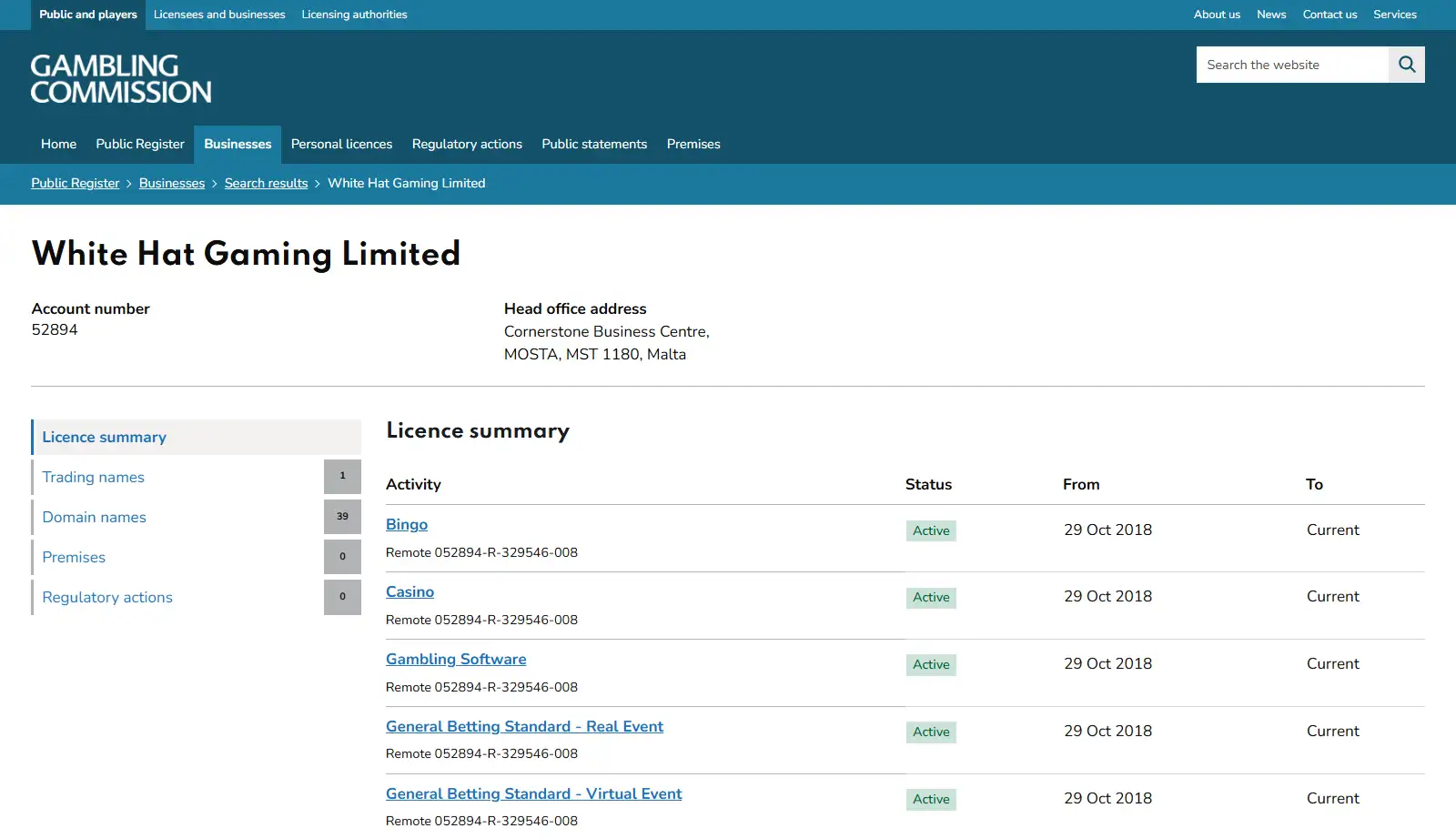Viewport: 1456px width, 838px height.
Task: Go to Home in main navigation
Action: coord(58,144)
